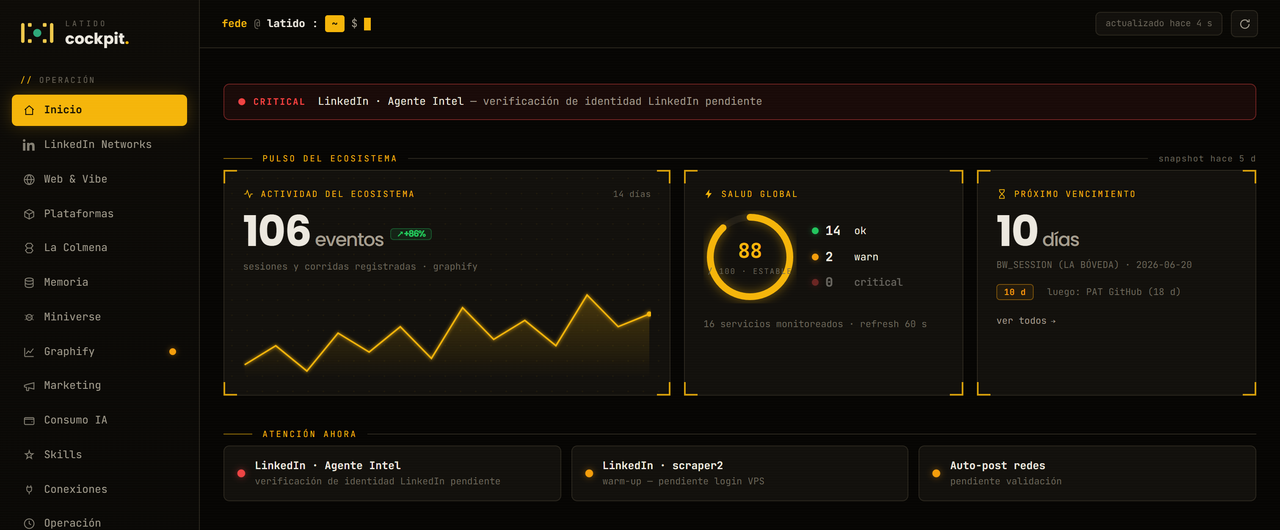Click '16 servicios monitoreados · refresh 60 s'
1280x530 pixels.
815,325
